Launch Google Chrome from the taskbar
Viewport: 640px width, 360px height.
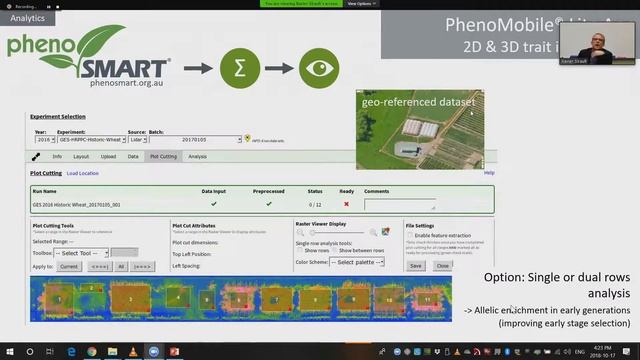point(92,351)
